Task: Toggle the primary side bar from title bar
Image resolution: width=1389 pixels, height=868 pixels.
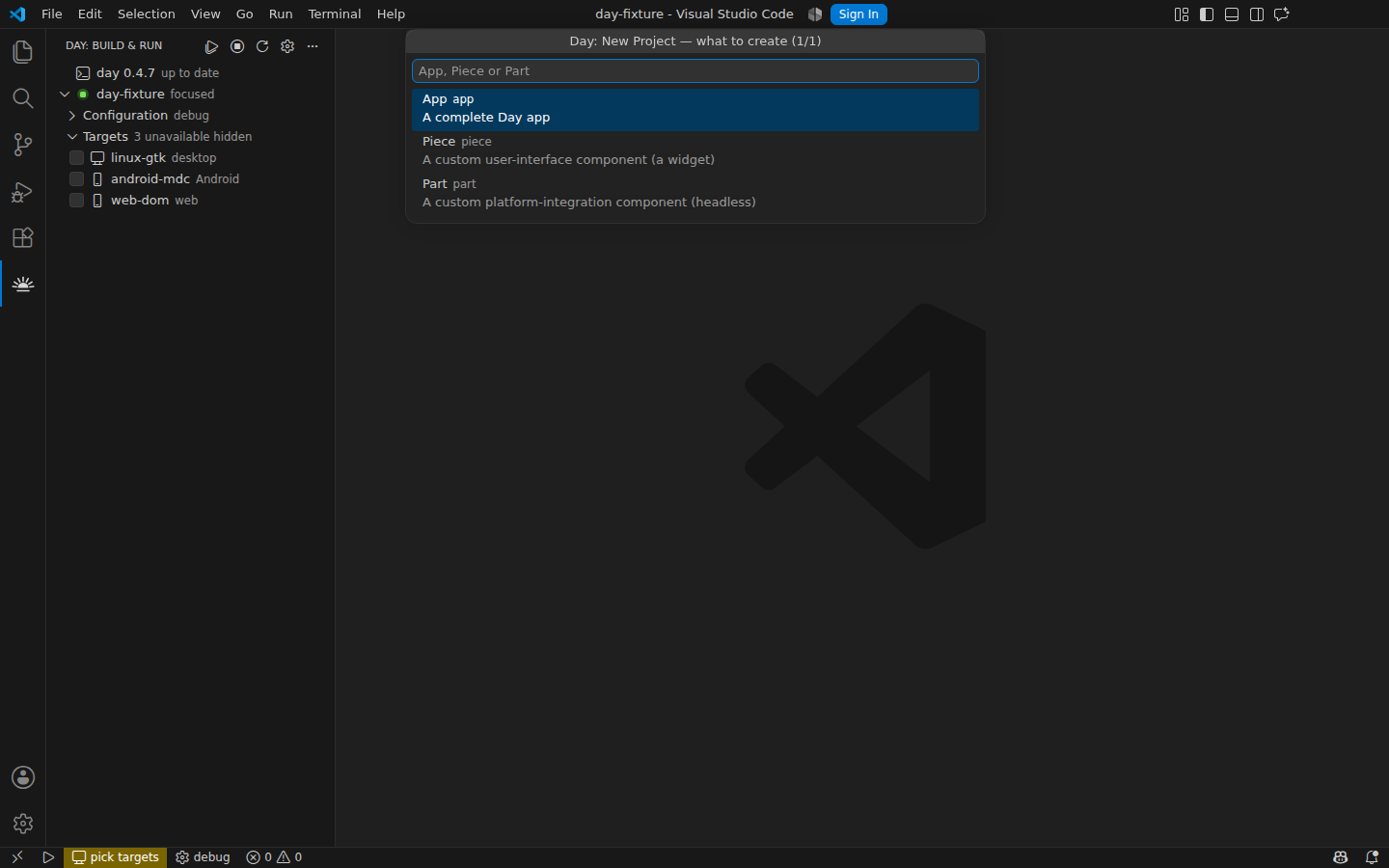Action: coord(1207,14)
